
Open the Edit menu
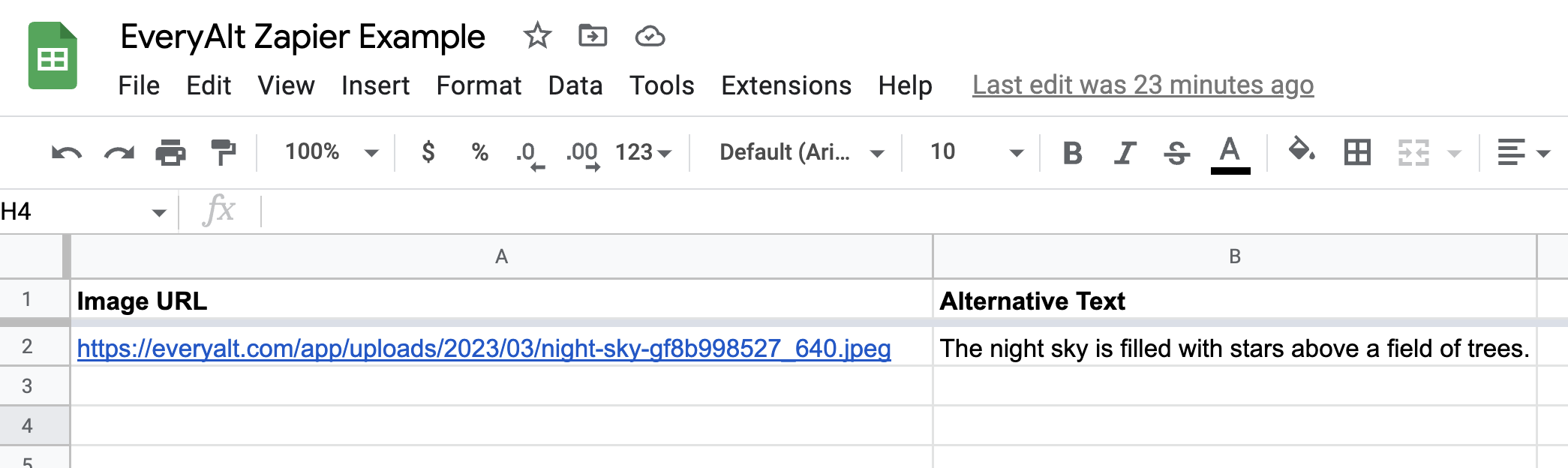pyautogui.click(x=209, y=85)
